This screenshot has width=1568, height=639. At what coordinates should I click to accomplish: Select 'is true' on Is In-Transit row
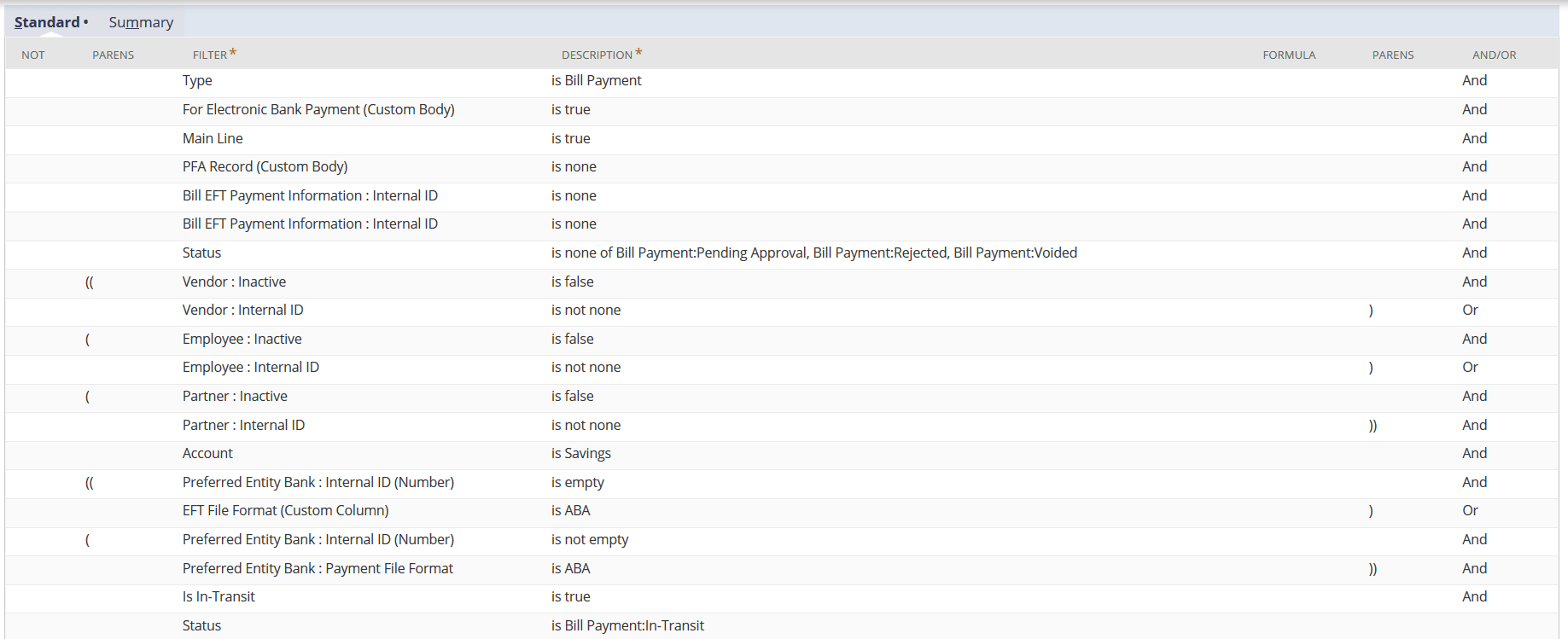(570, 596)
